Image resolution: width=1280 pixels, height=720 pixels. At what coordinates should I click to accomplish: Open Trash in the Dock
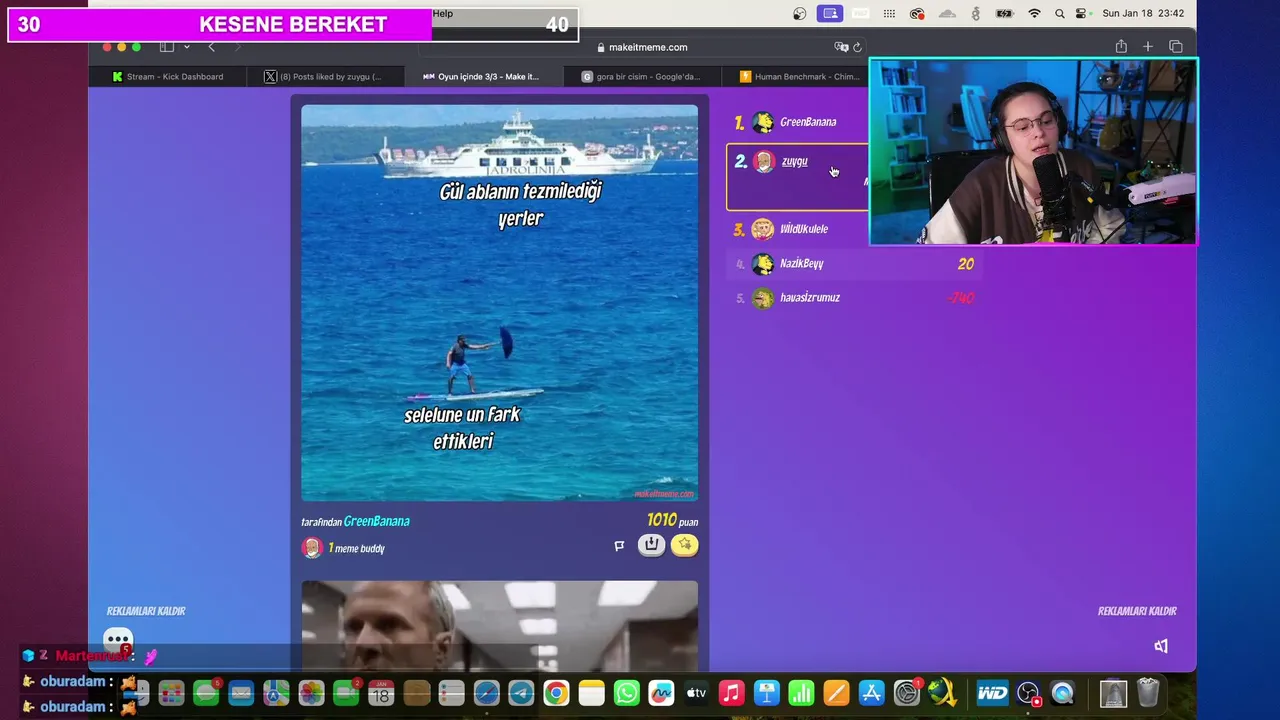(1148, 693)
